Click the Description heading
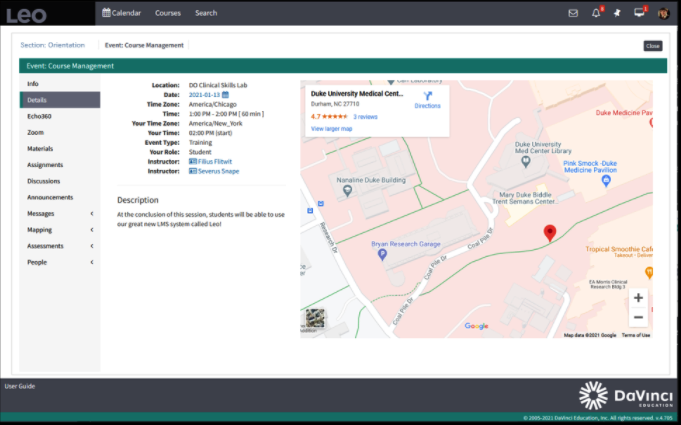This screenshot has height=425, width=681. coord(138,200)
